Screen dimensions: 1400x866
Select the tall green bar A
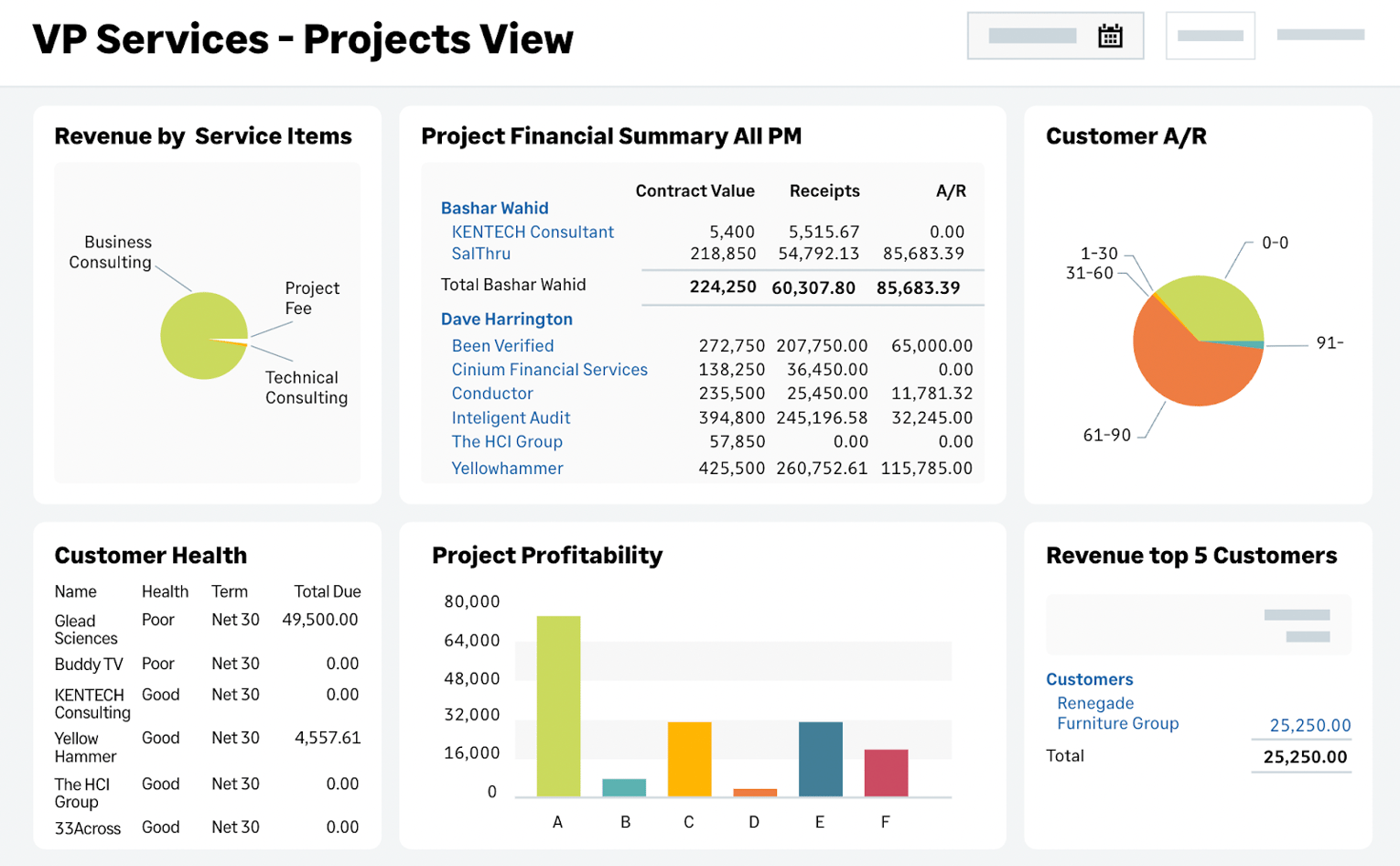[558, 706]
